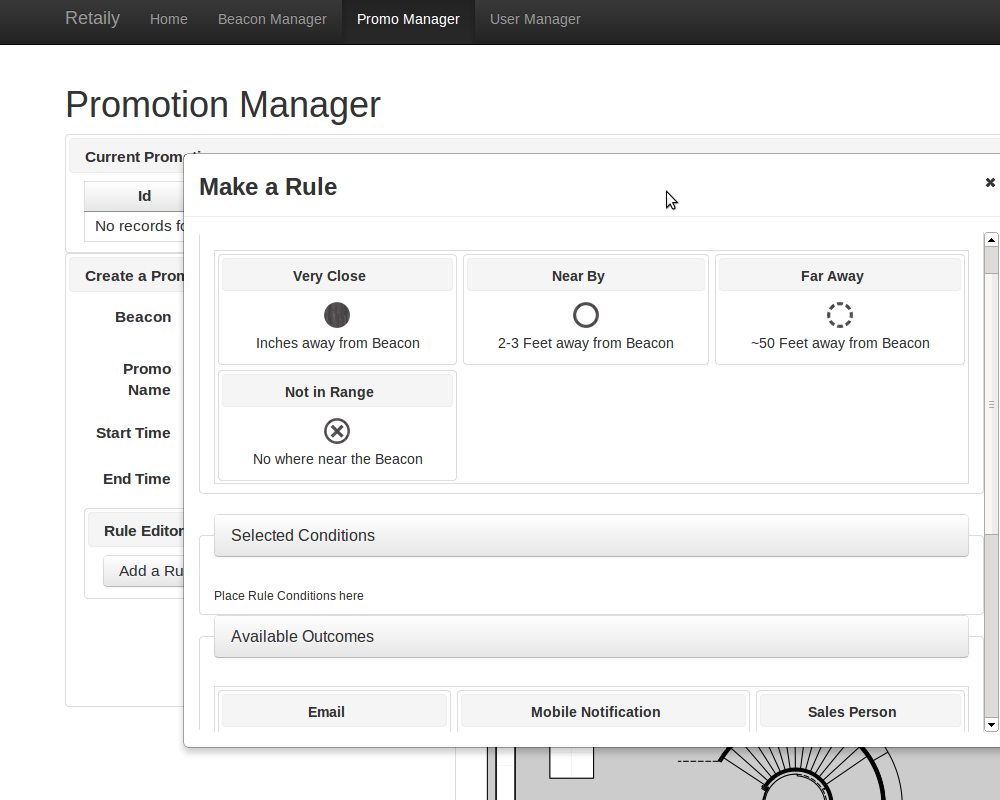
Task: Click the Promo Name field label
Action: (x=147, y=380)
